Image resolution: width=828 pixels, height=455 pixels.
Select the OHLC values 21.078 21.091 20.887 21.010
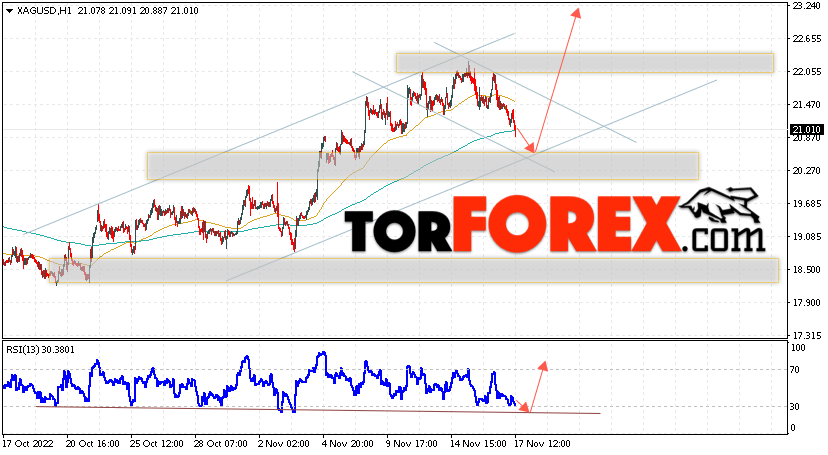[x=138, y=11]
